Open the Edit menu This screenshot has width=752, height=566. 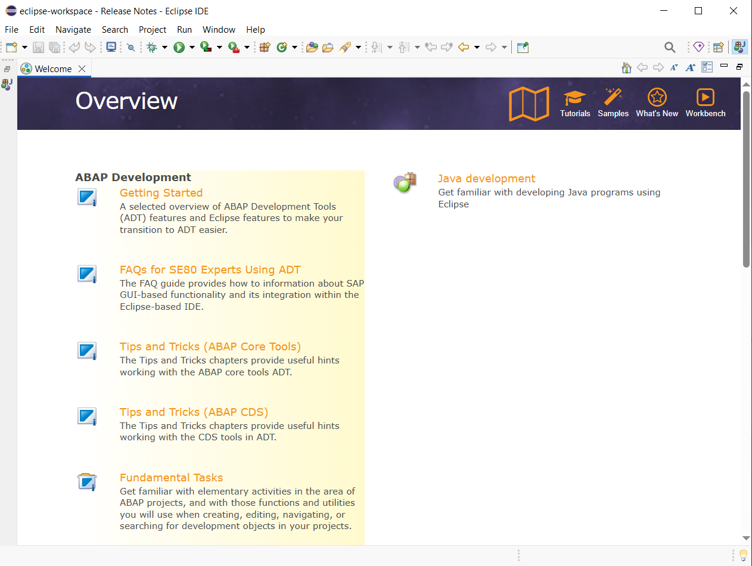point(36,30)
